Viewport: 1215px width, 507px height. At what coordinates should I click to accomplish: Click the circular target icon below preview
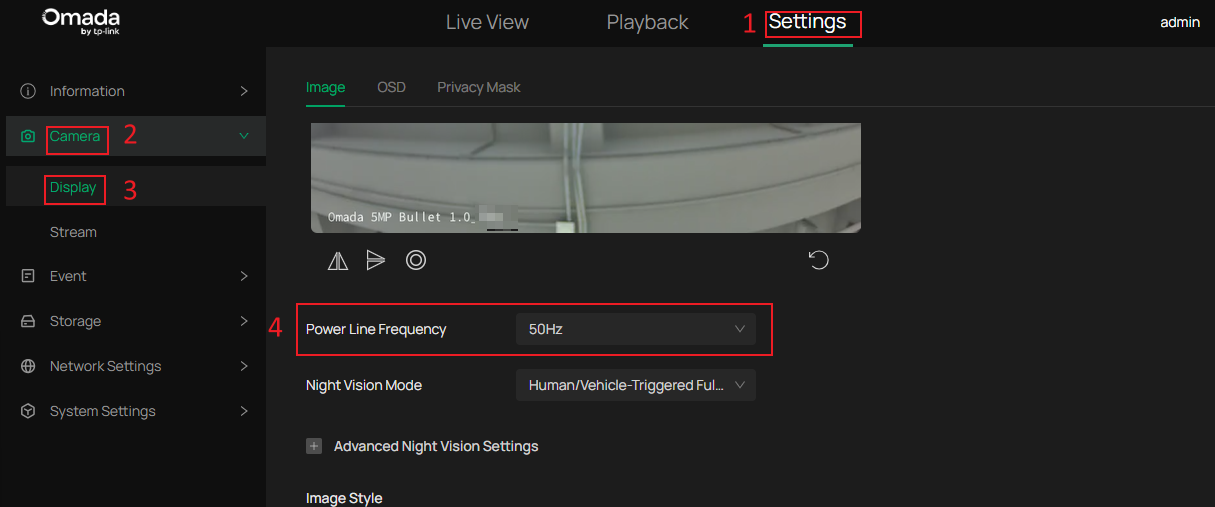tap(416, 260)
